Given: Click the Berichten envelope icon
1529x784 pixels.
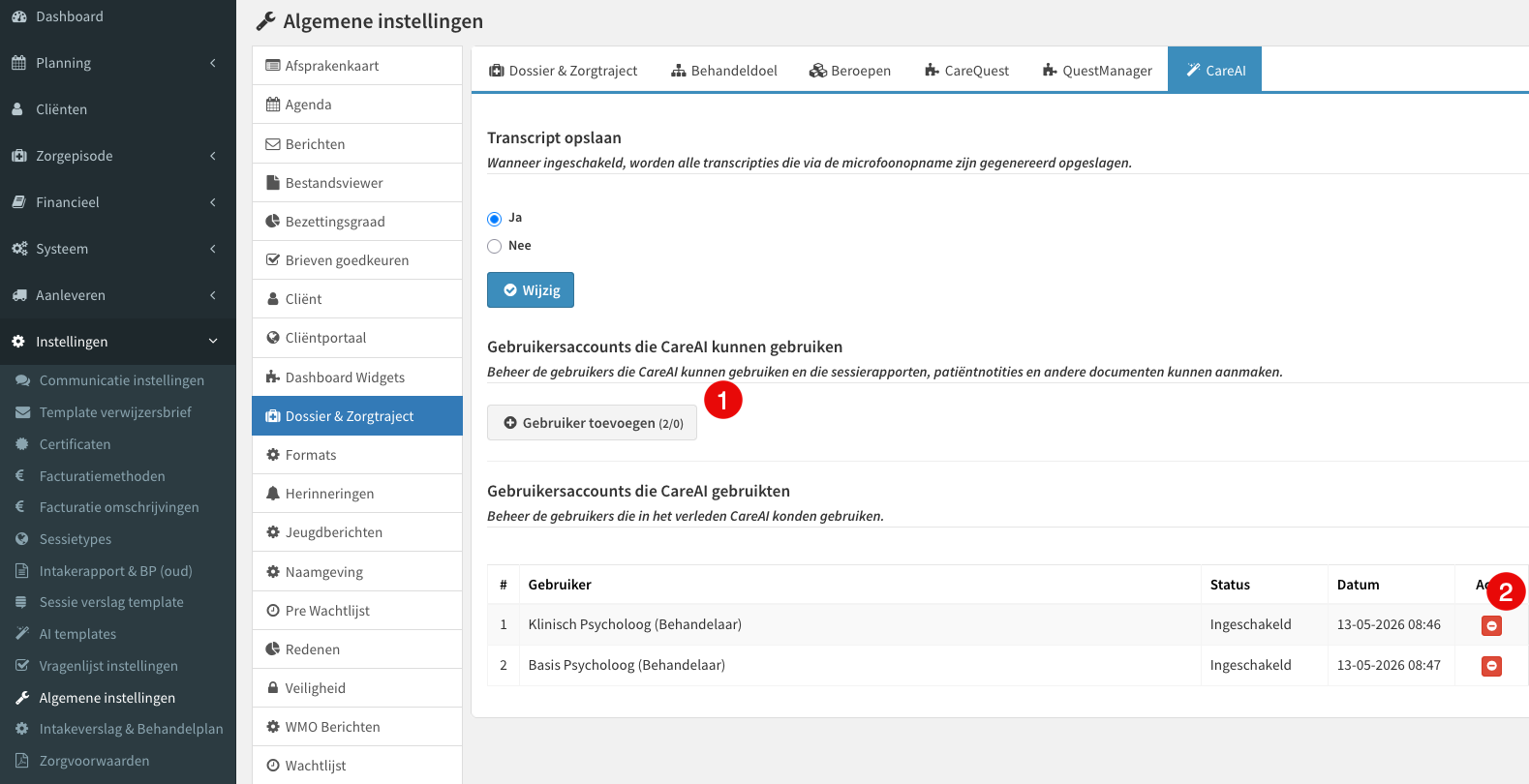Looking at the screenshot, I should [x=273, y=144].
